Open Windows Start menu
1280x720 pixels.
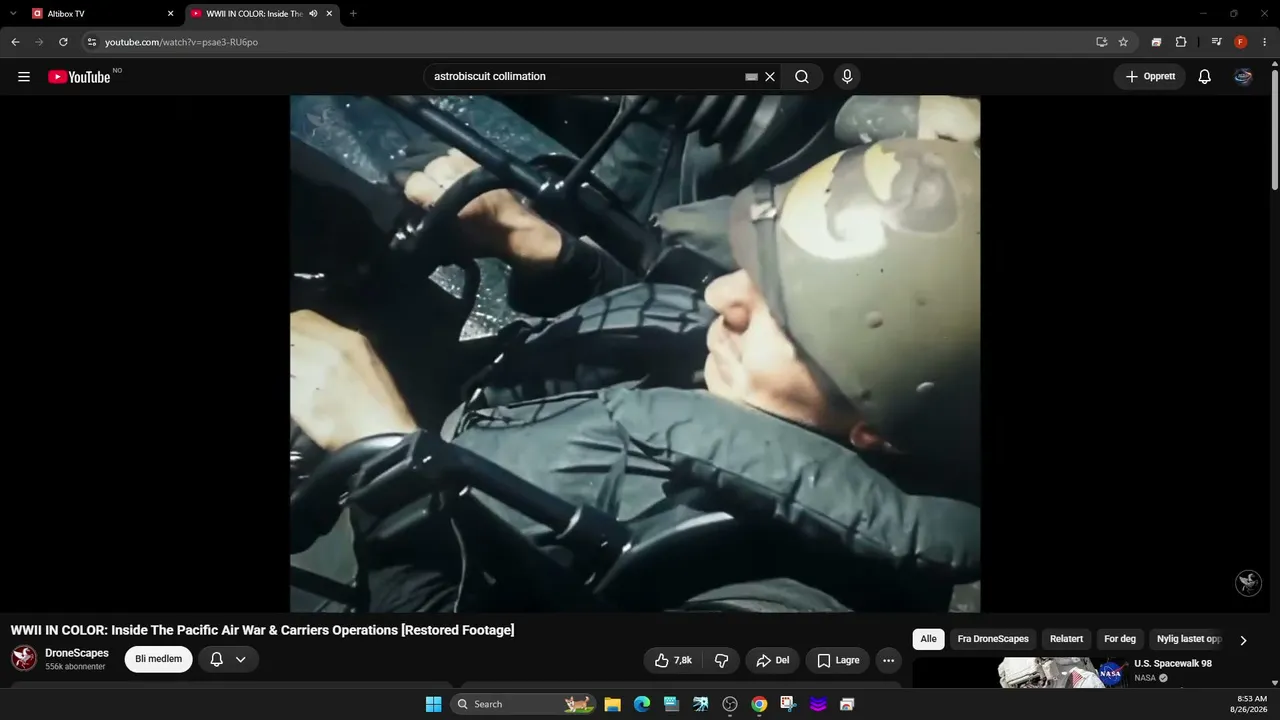[x=433, y=704]
